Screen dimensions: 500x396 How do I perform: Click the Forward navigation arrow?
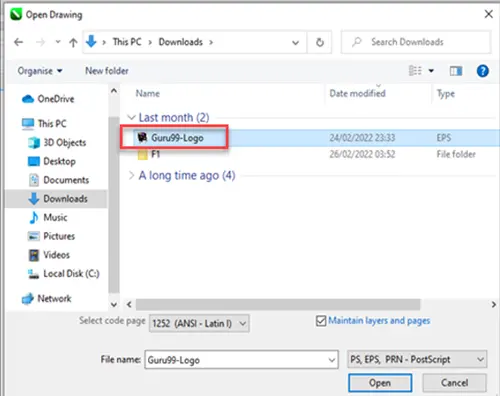point(40,42)
